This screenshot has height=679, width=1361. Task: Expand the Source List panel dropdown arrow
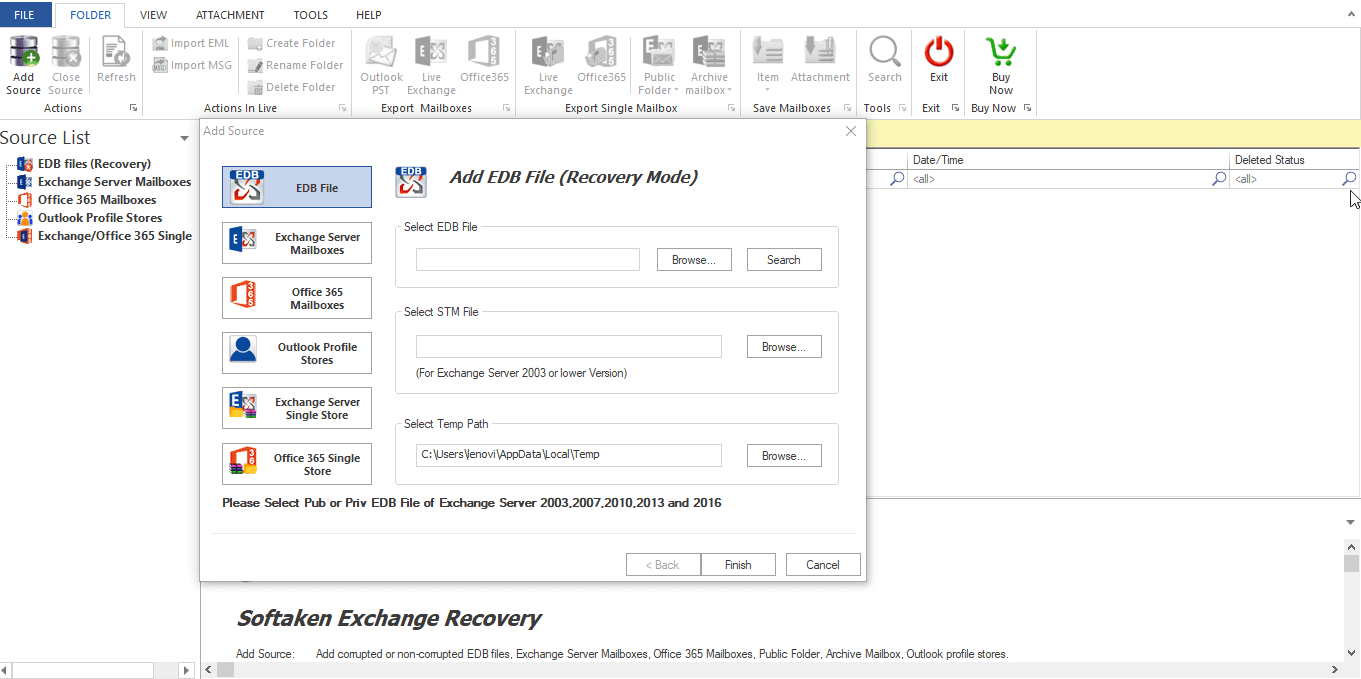[x=184, y=139]
